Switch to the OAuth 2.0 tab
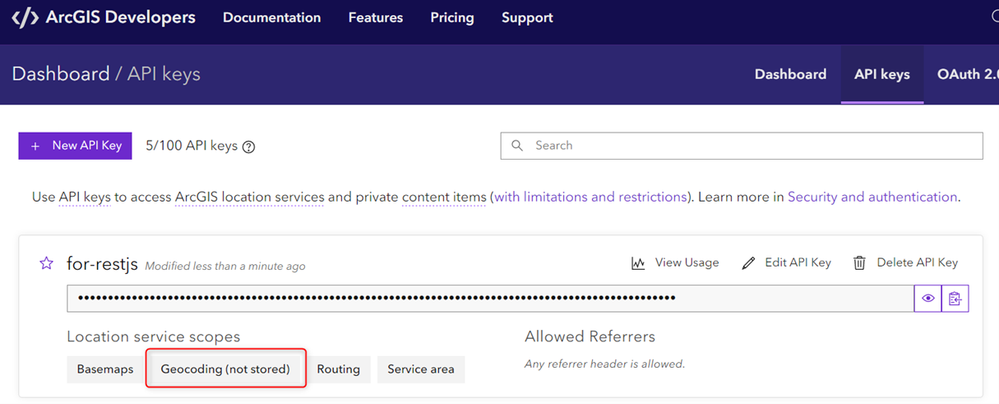The height and width of the screenshot is (404, 999). point(967,74)
